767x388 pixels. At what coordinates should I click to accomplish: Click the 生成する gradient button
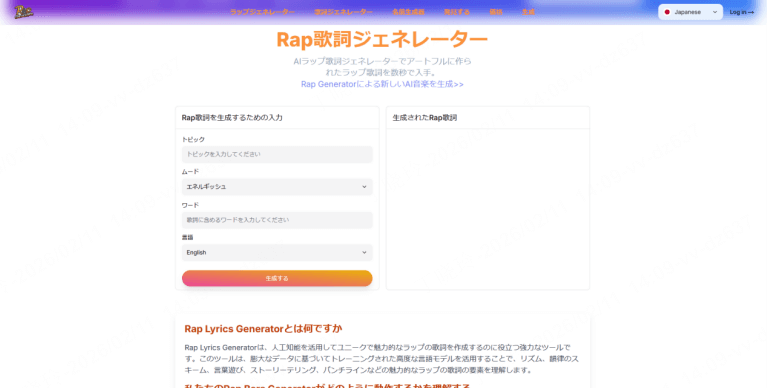tap(277, 278)
